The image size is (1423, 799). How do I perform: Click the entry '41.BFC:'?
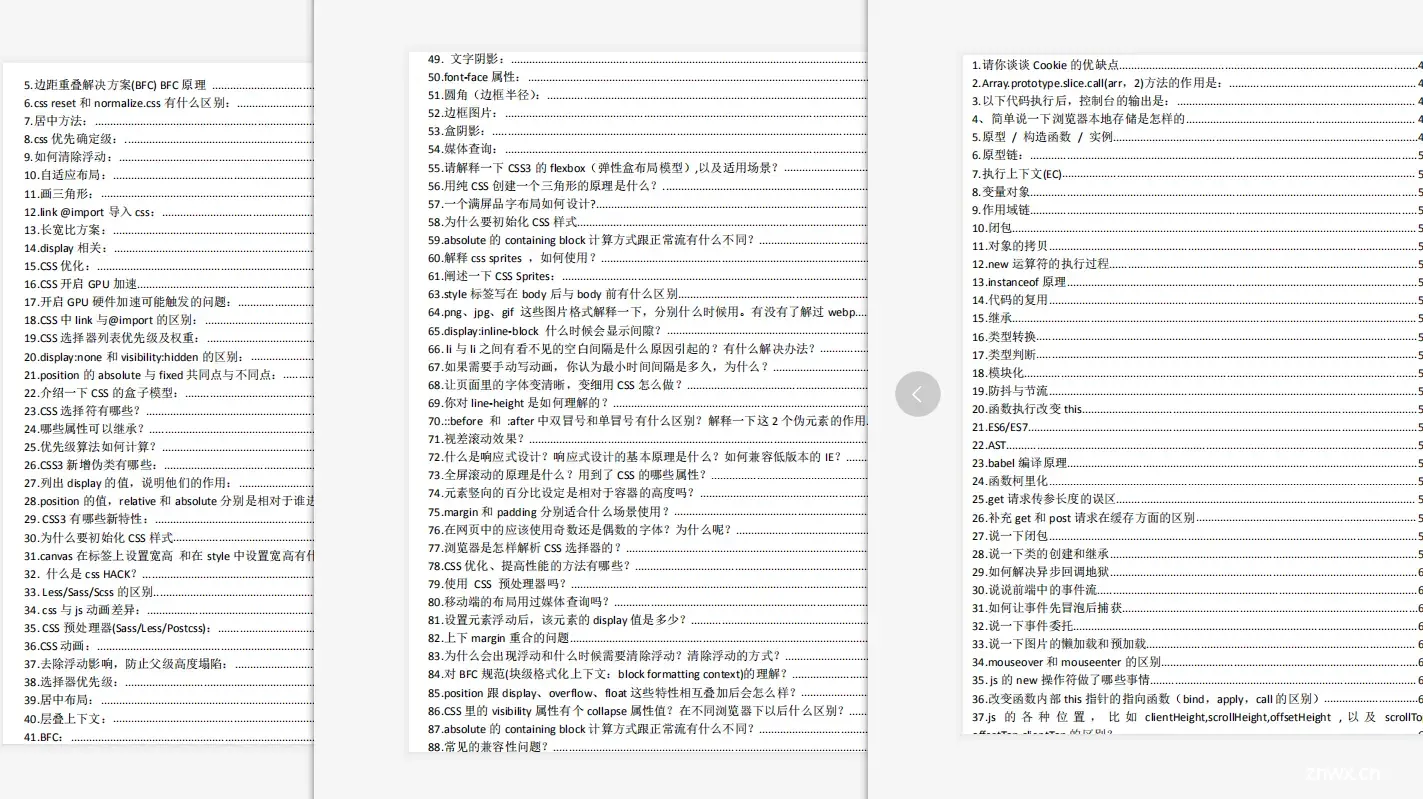coord(168,737)
